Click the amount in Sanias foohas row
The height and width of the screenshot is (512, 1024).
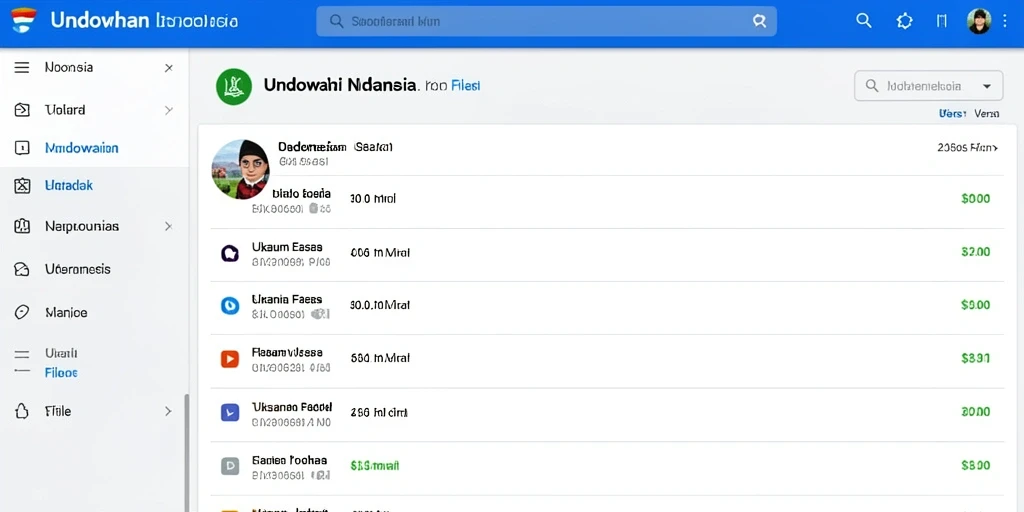click(x=976, y=465)
